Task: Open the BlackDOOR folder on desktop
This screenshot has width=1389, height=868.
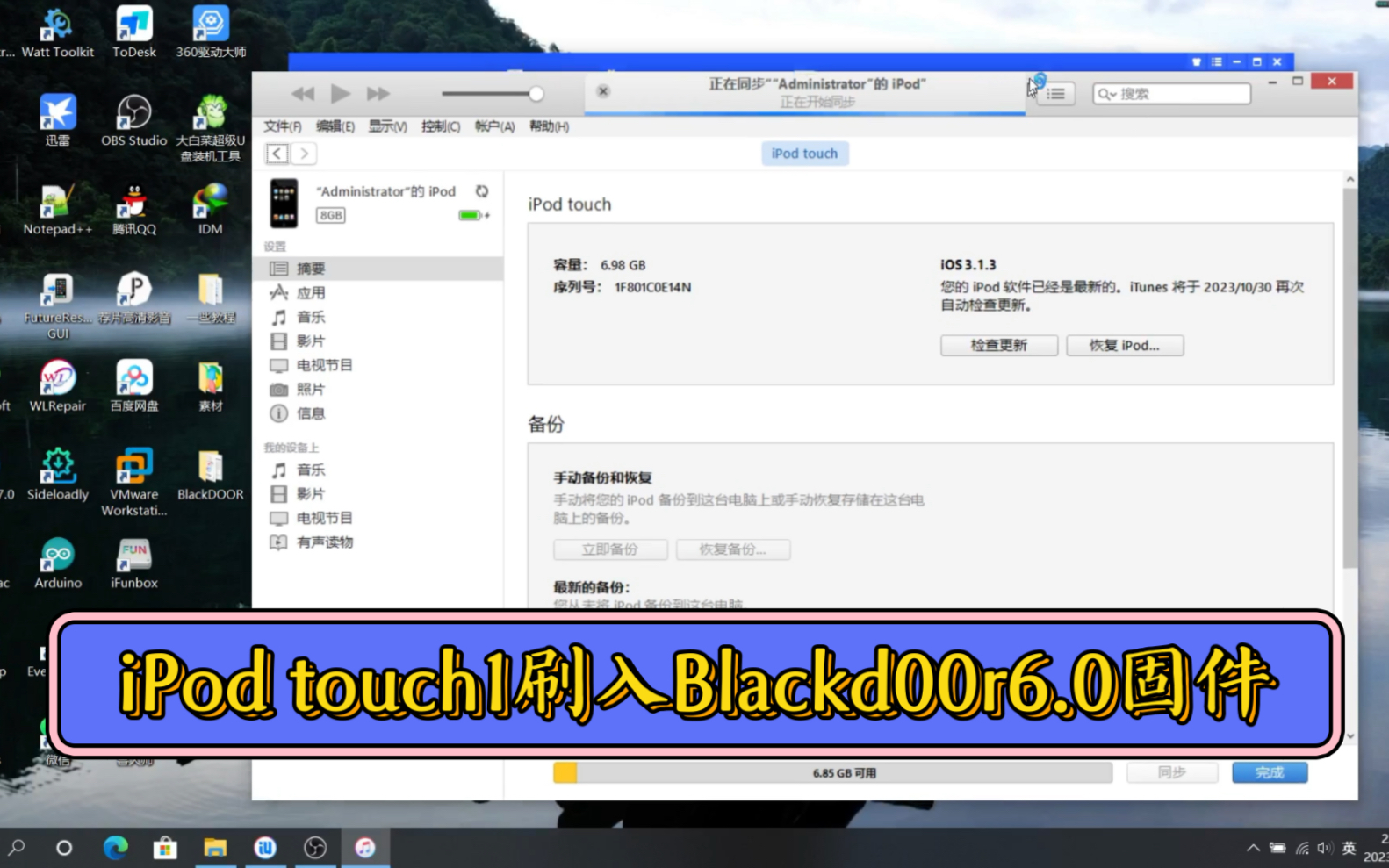Action: pyautogui.click(x=211, y=475)
